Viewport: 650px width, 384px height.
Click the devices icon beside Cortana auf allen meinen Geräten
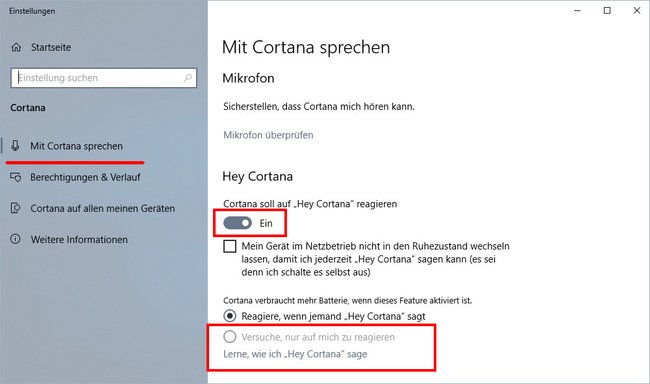pyautogui.click(x=15, y=208)
